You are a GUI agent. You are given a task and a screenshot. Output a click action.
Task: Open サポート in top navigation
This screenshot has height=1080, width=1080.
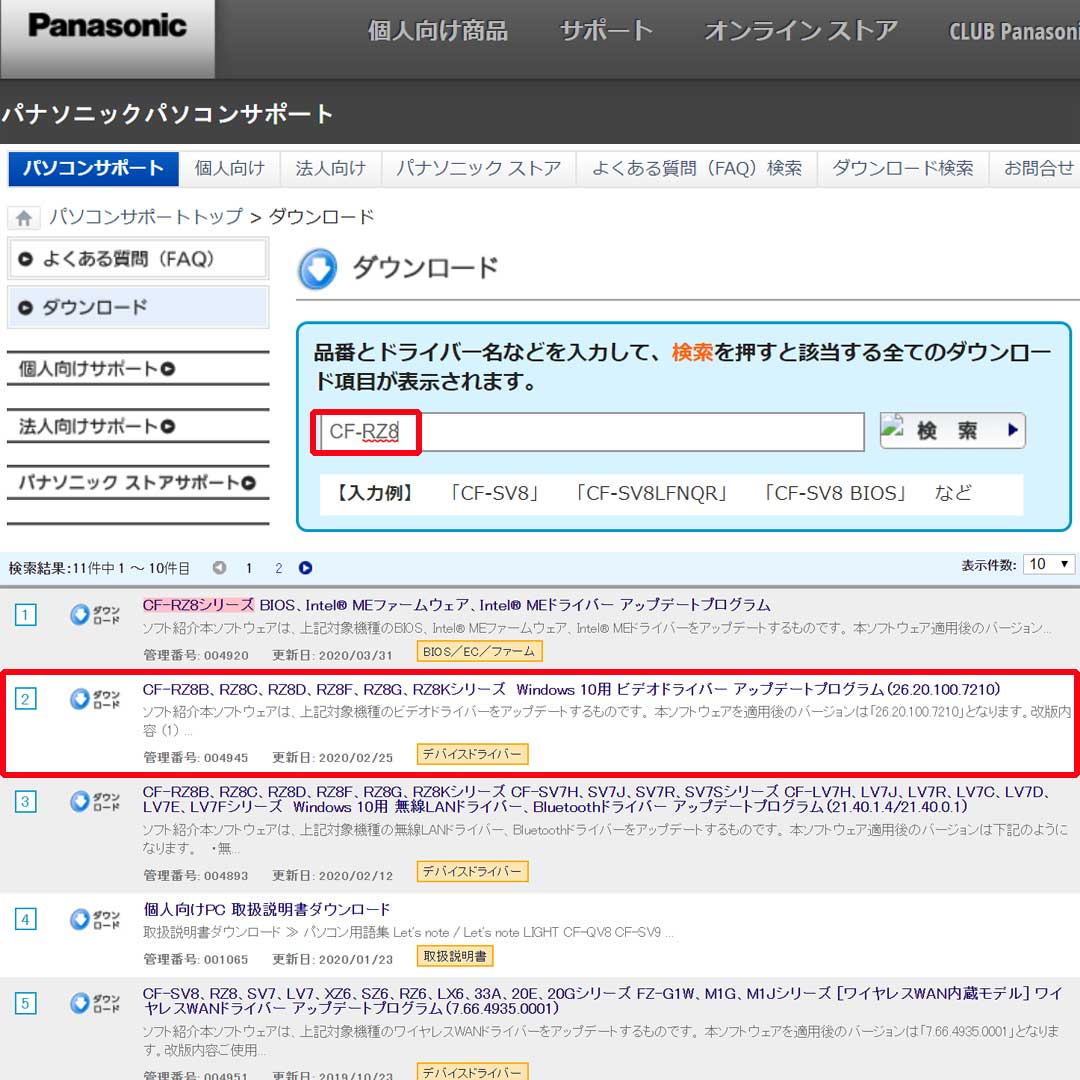606,31
